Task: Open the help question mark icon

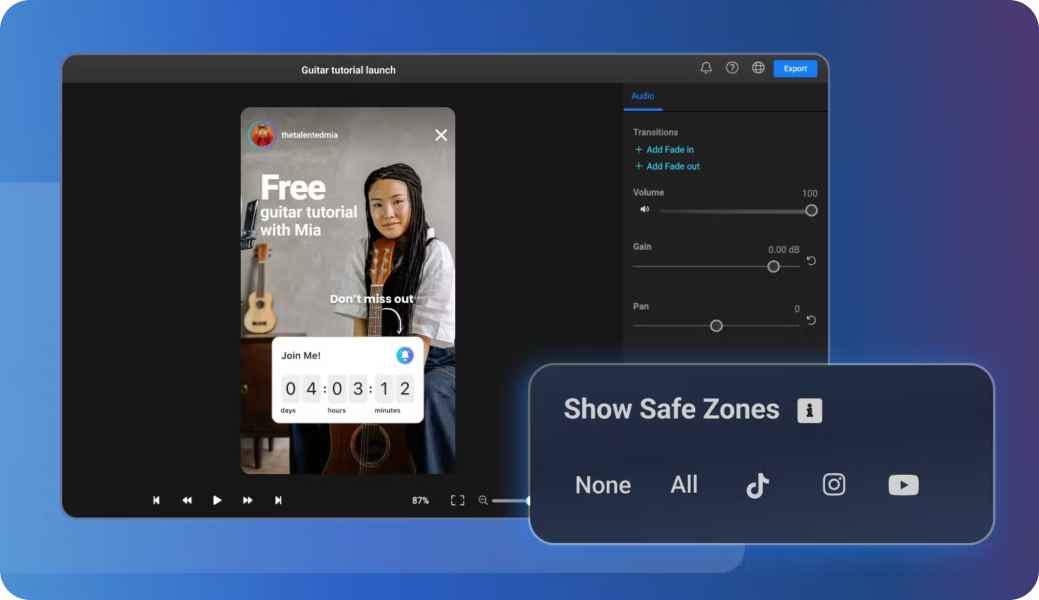Action: click(x=732, y=67)
